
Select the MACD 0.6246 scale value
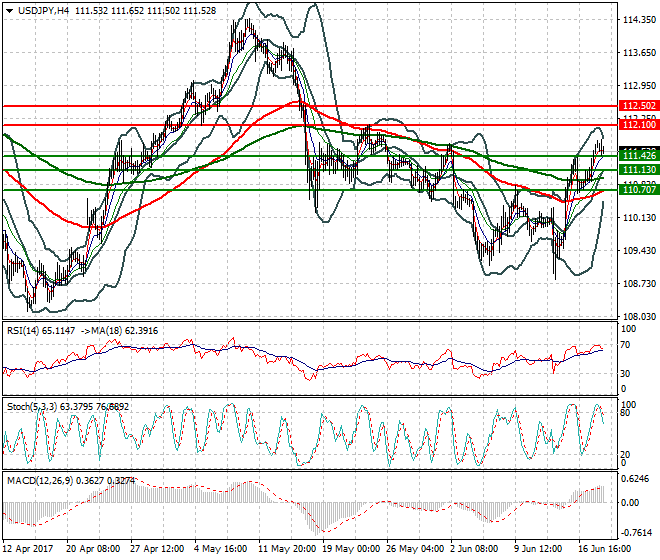(x=635, y=479)
